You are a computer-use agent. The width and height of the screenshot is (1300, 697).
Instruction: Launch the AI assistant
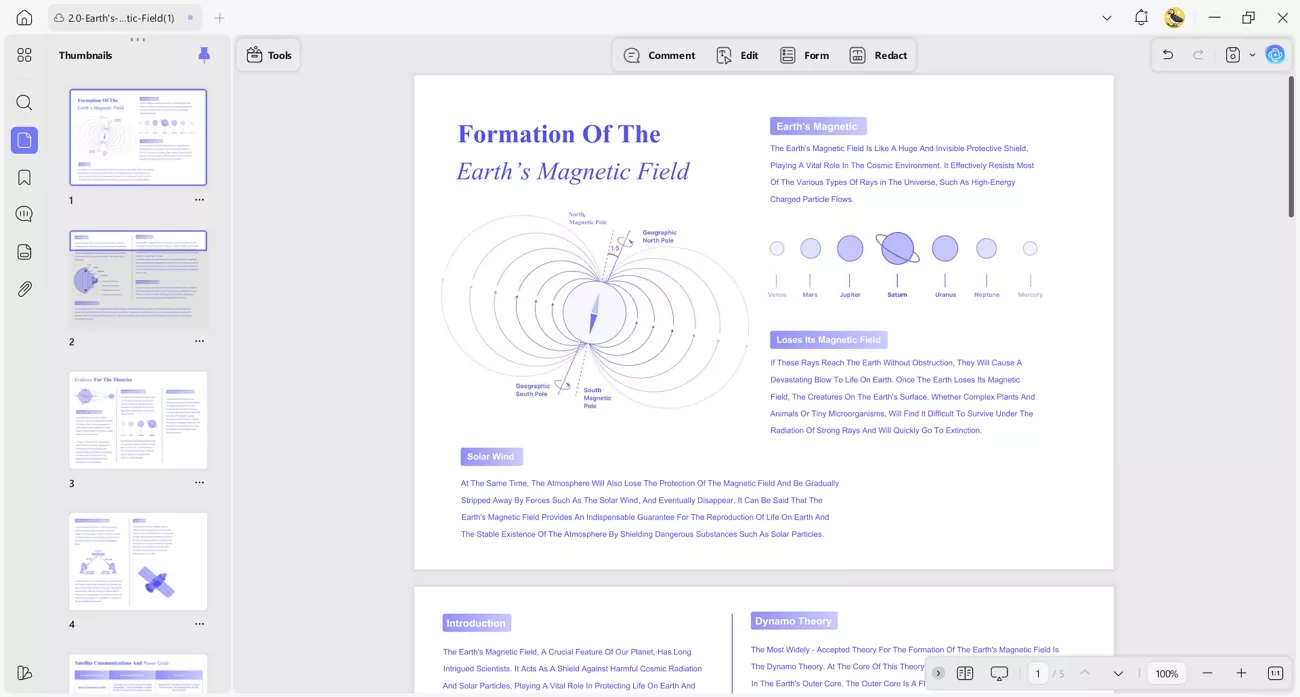tap(1274, 54)
